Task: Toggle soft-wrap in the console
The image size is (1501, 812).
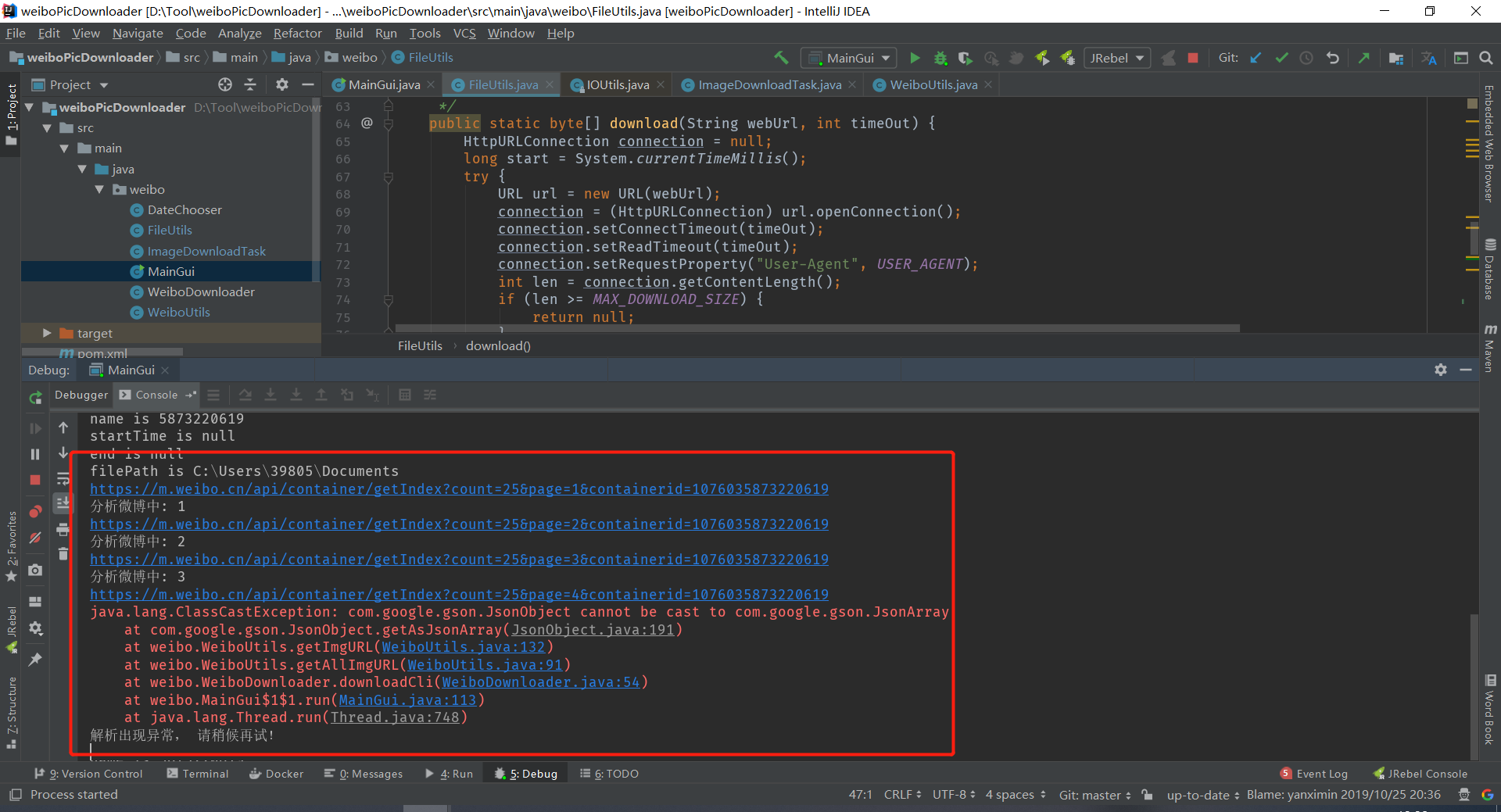Action: pyautogui.click(x=63, y=478)
